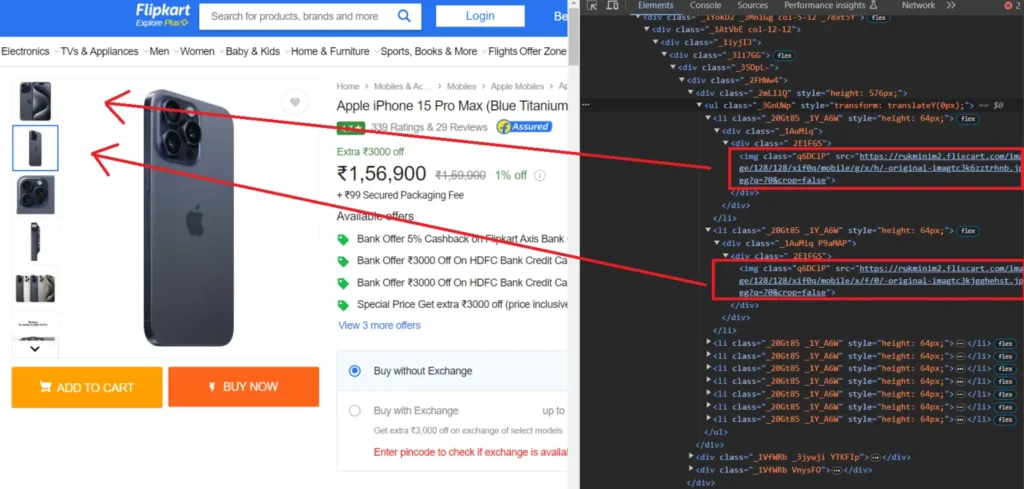Screen dimensions: 1024x489
Task: Open the Electronics category dropdown
Action: [29, 51]
